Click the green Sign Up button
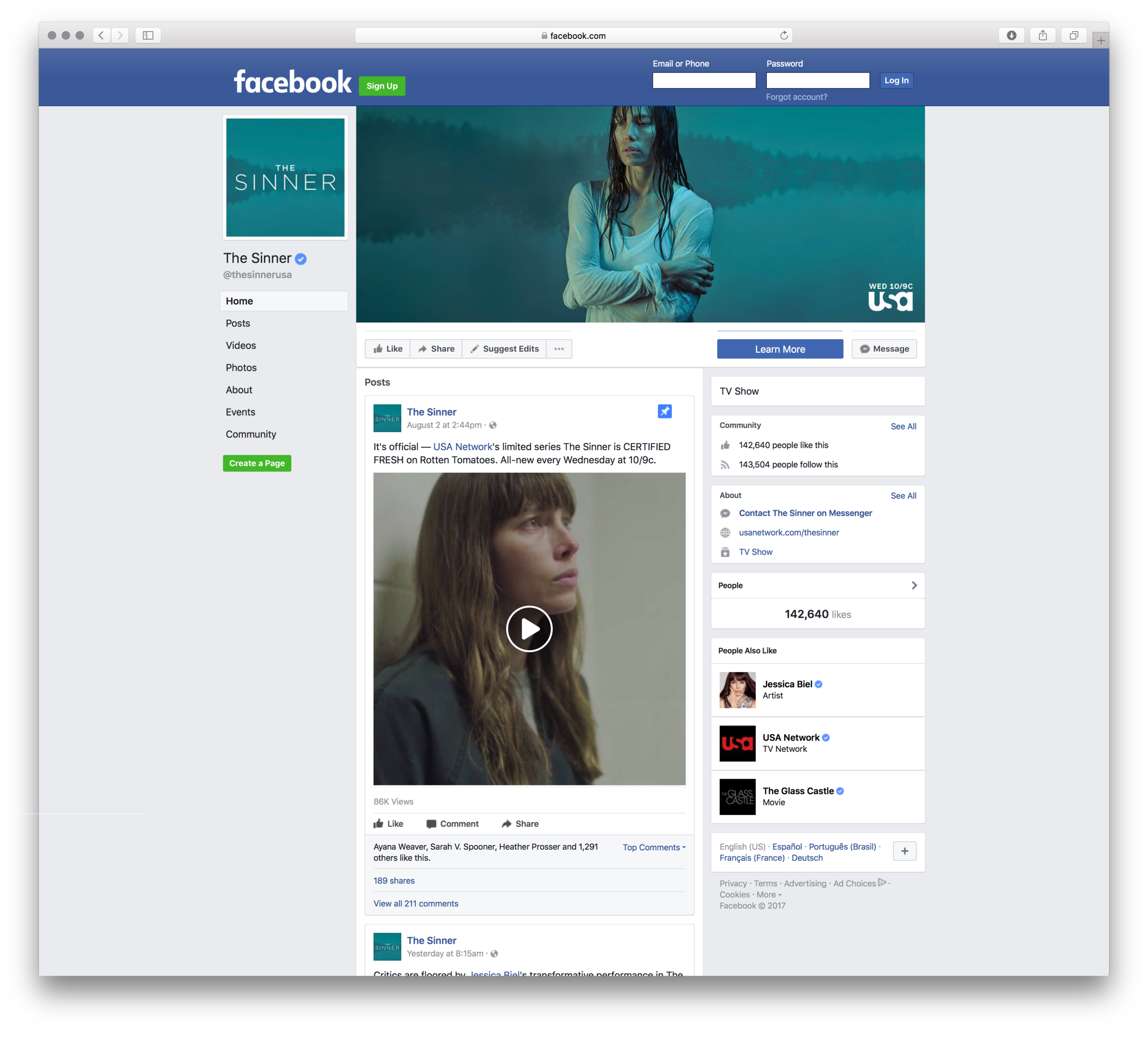 click(382, 86)
